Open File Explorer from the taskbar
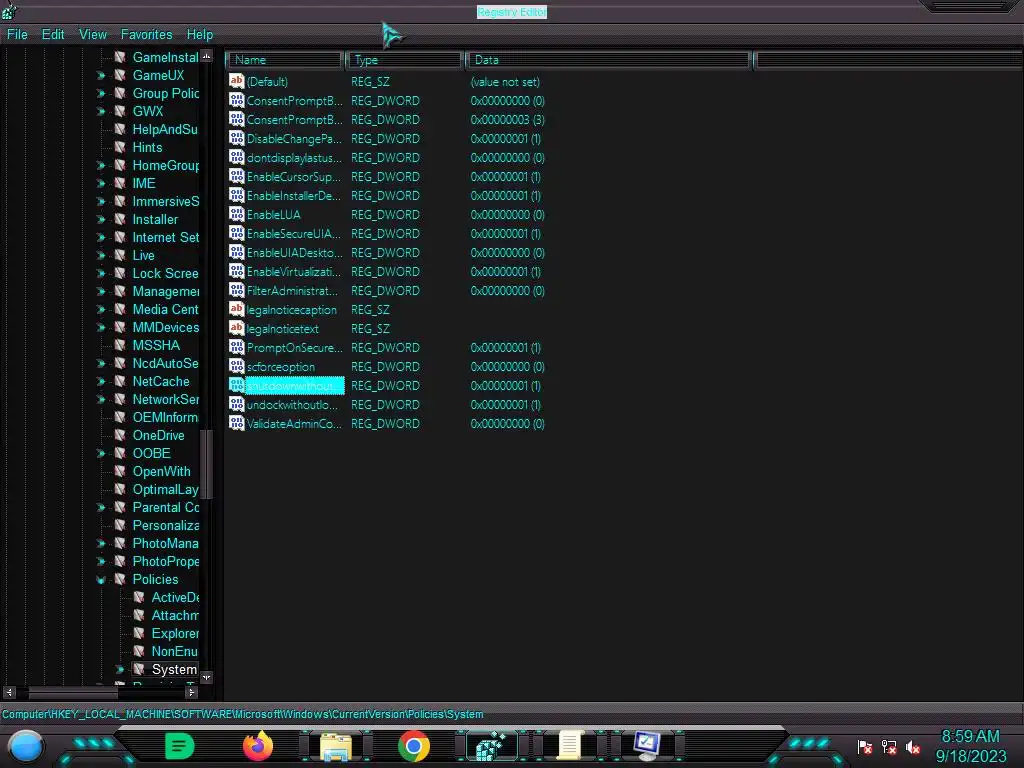The height and width of the screenshot is (768, 1024). 336,746
